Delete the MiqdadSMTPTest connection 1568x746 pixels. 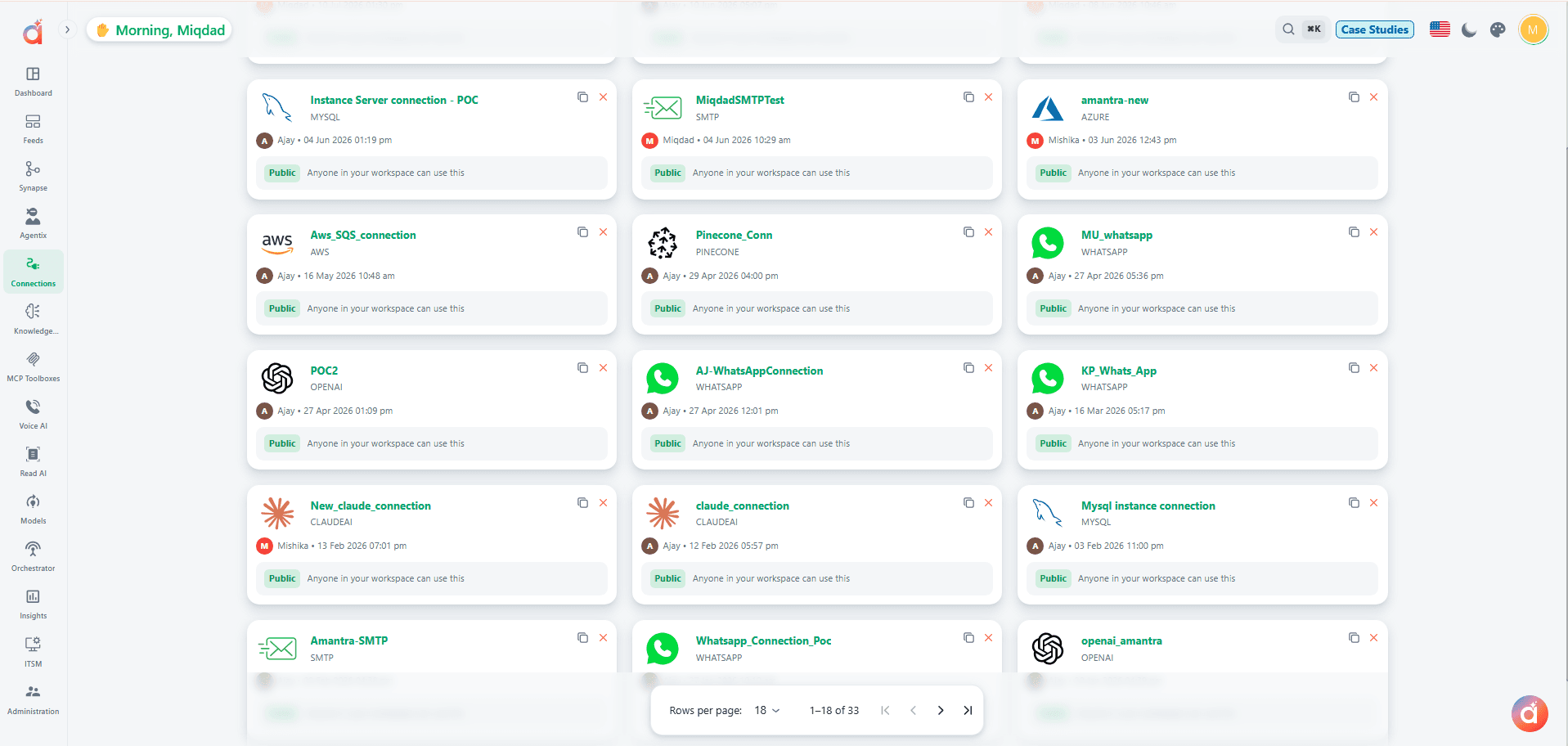click(988, 97)
